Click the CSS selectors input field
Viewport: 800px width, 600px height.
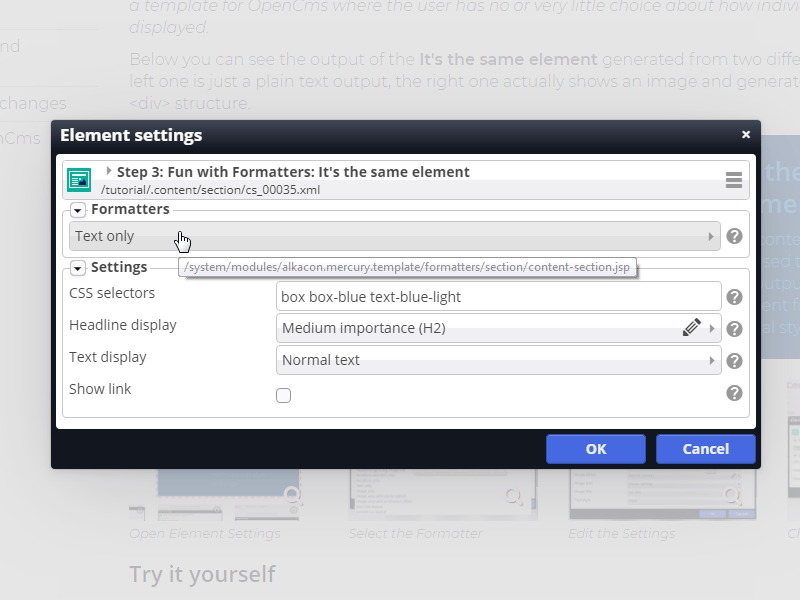498,296
